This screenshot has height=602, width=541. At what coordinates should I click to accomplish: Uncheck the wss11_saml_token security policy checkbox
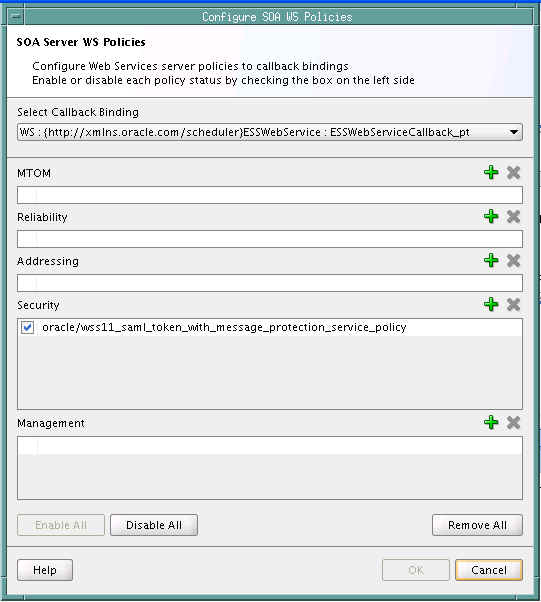click(28, 327)
